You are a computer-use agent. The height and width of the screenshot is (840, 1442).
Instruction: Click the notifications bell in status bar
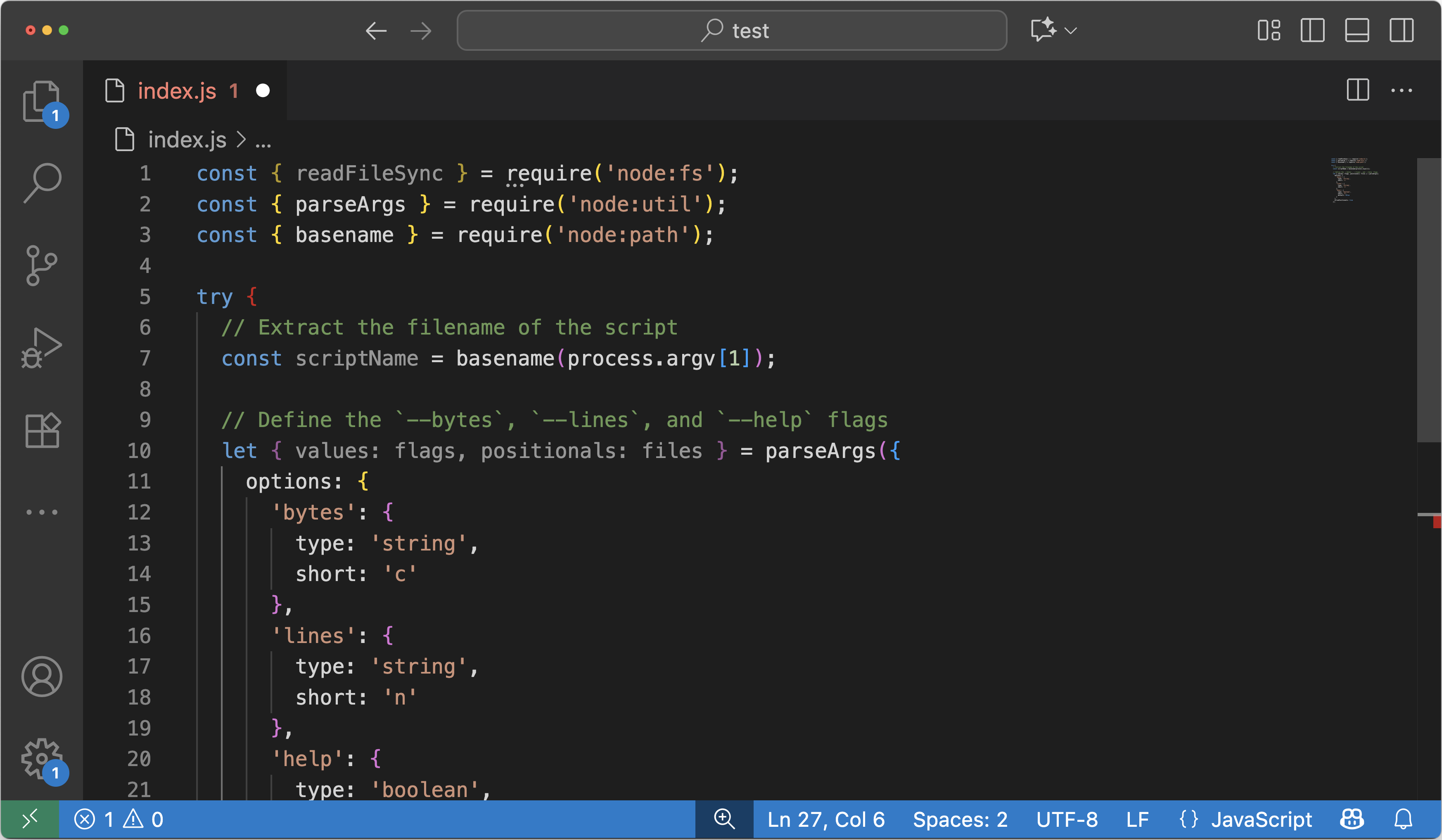[x=1402, y=820]
